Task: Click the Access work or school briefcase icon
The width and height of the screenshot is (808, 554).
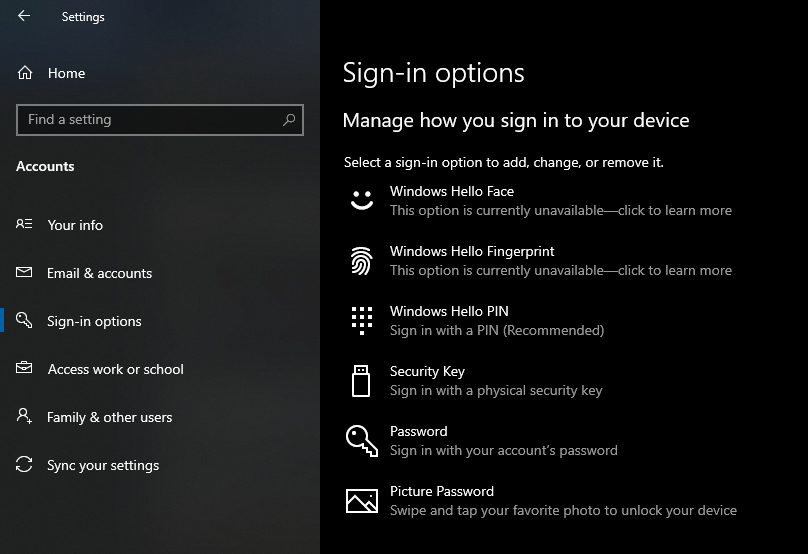Action: point(24,367)
